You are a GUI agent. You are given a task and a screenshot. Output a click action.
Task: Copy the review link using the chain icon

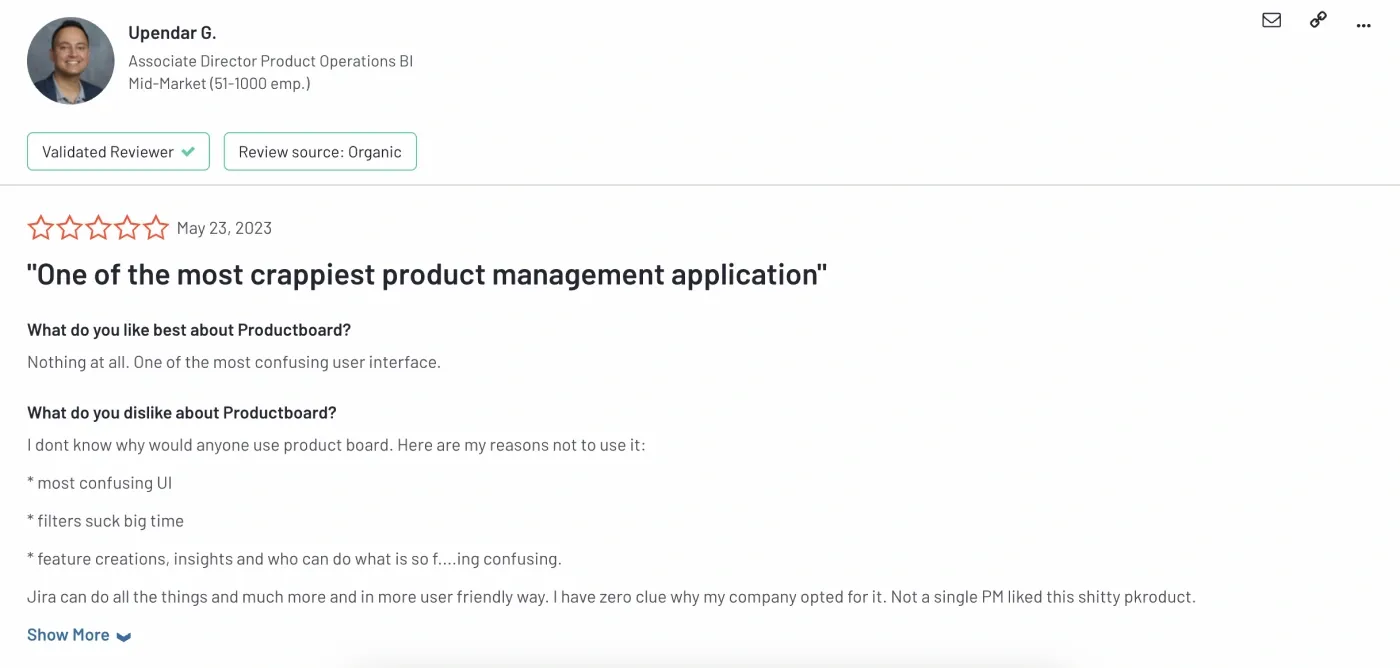click(x=1317, y=19)
